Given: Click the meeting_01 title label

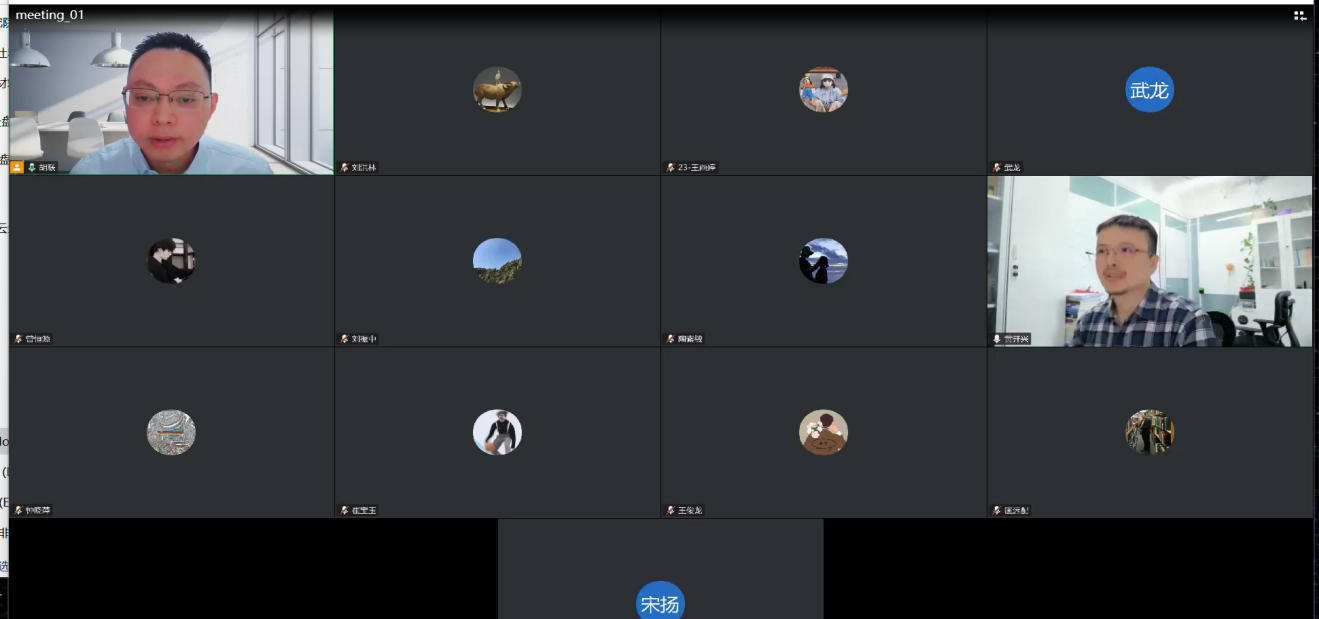Looking at the screenshot, I should pyautogui.click(x=50, y=15).
